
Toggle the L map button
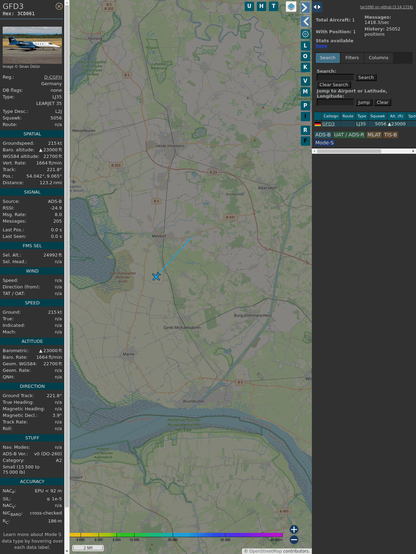click(x=305, y=46)
